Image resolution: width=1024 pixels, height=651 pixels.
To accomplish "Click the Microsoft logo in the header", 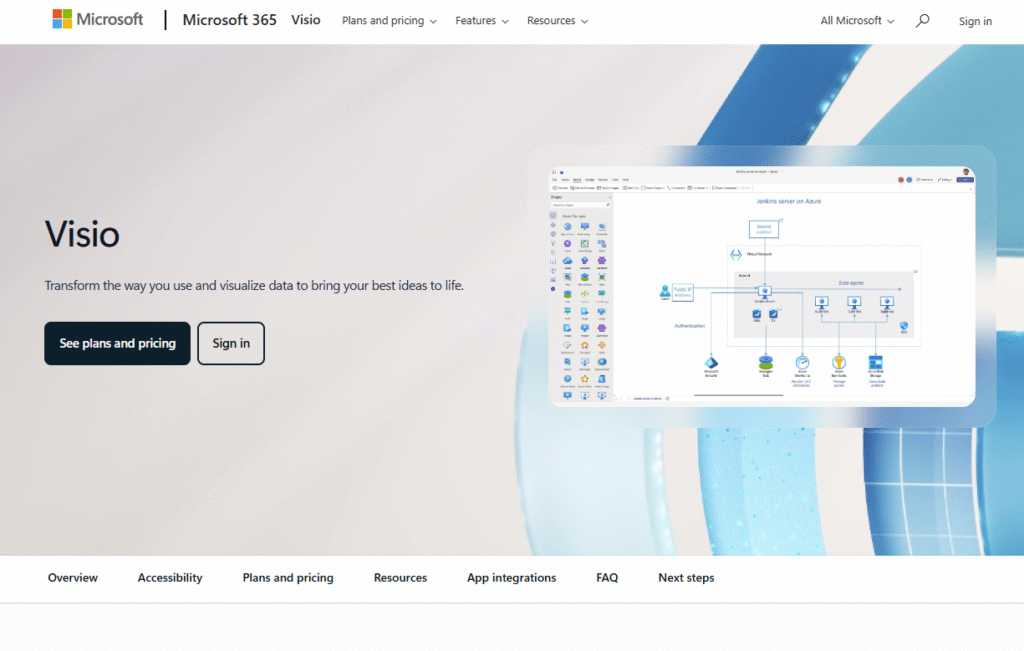I will pyautogui.click(x=98, y=20).
